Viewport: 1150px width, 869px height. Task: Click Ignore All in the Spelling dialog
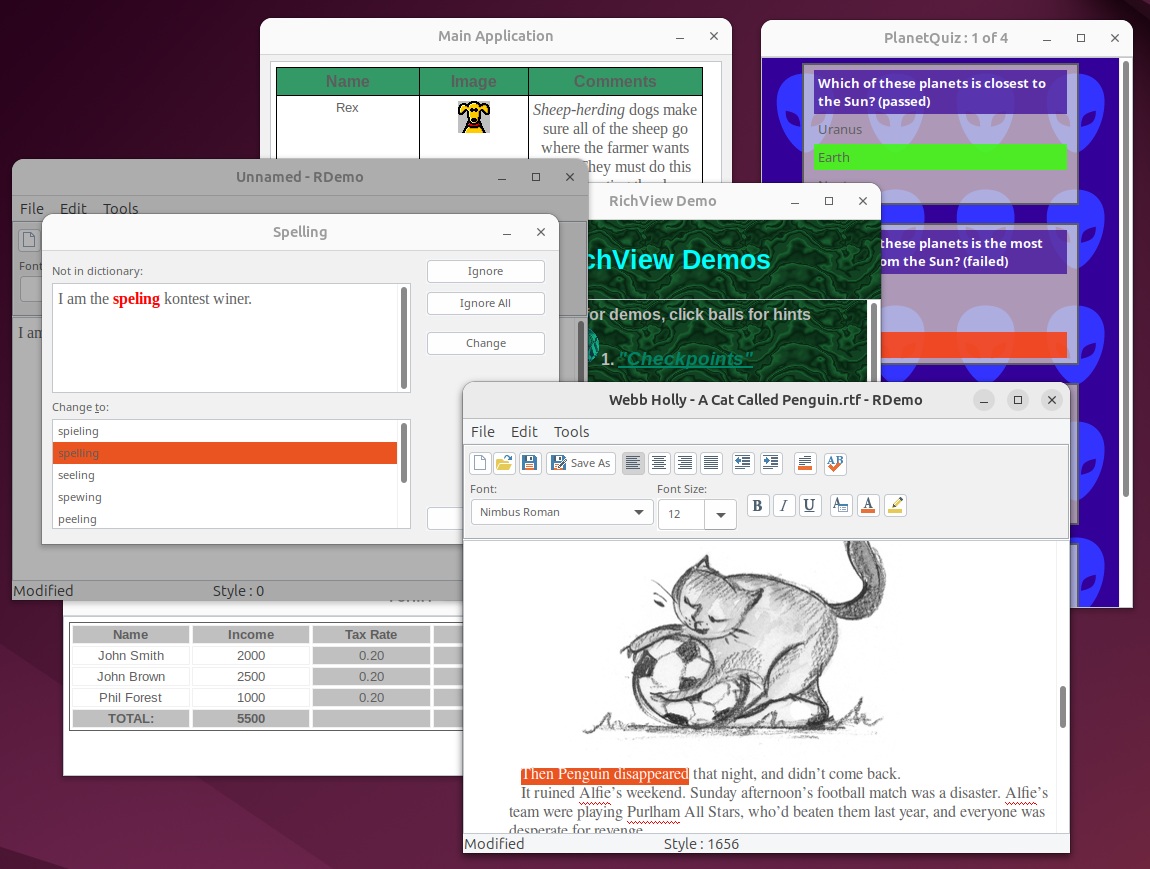pyautogui.click(x=485, y=303)
